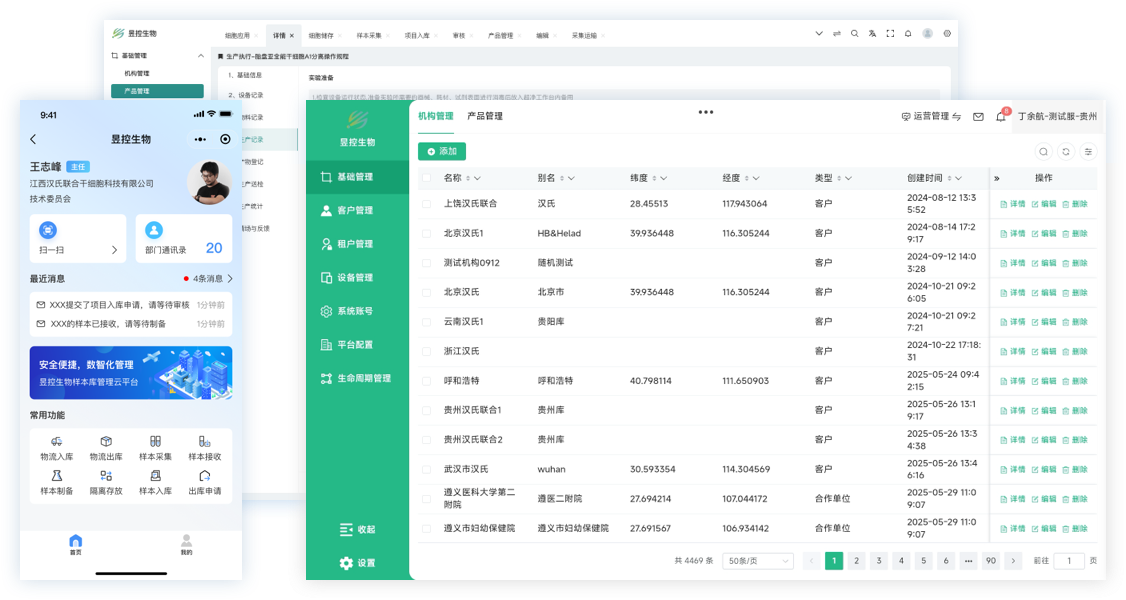
Task: Open the search icon above the table
Action: pyautogui.click(x=1044, y=152)
